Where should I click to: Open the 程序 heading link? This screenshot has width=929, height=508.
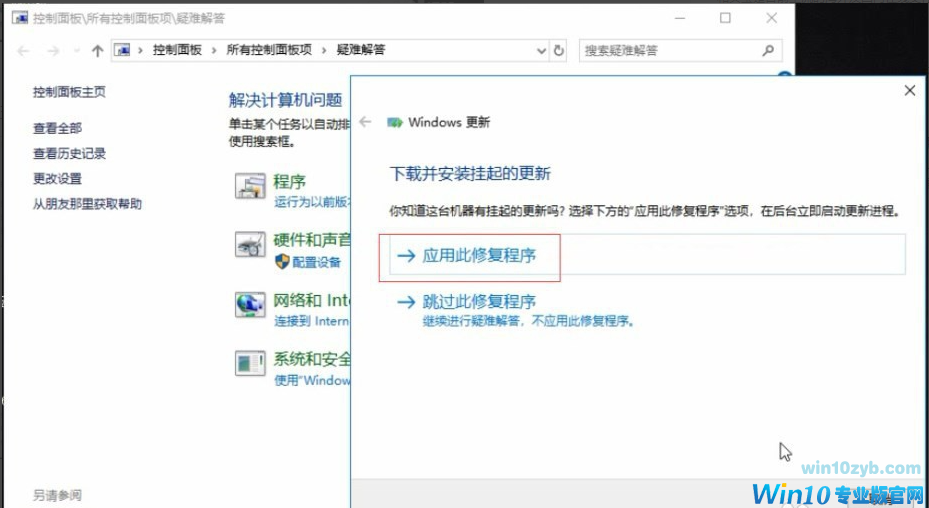tap(289, 181)
